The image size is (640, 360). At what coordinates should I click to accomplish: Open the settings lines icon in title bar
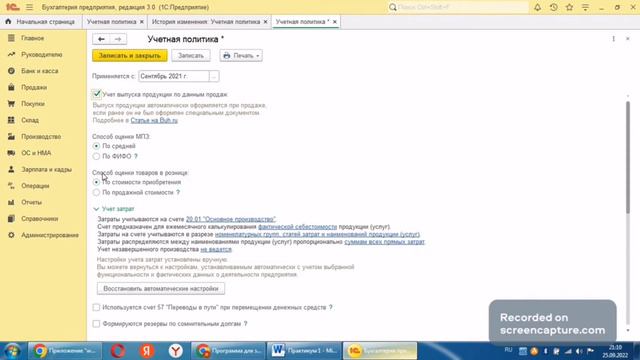pos(585,7)
